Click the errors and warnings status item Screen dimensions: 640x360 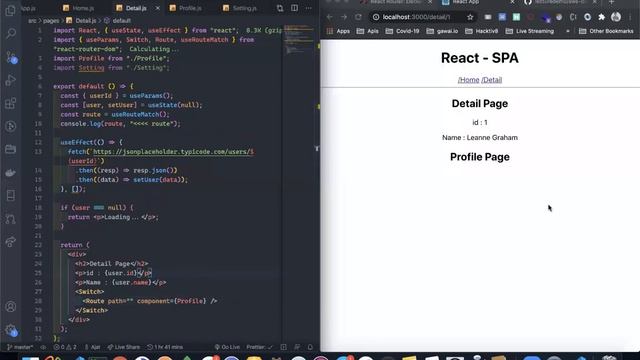click(x=65, y=347)
